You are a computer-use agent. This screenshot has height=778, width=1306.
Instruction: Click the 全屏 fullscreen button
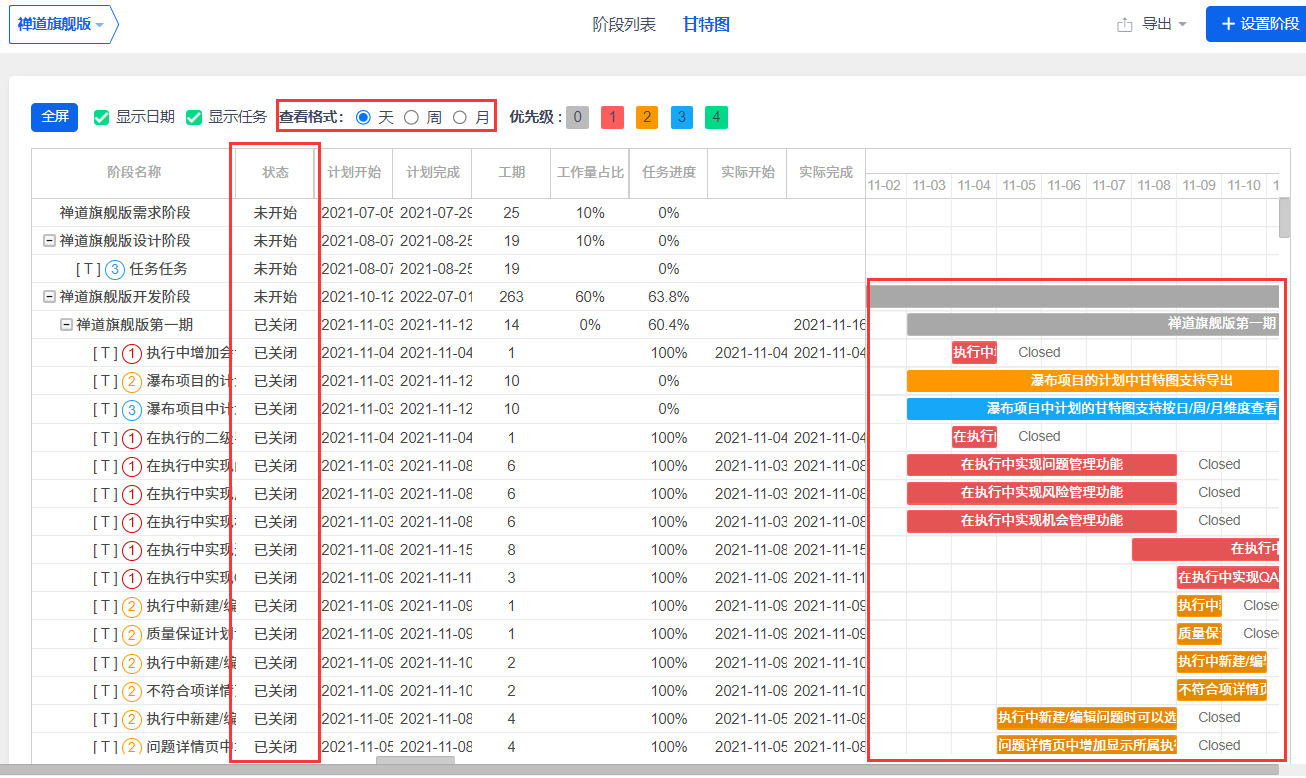pos(54,117)
